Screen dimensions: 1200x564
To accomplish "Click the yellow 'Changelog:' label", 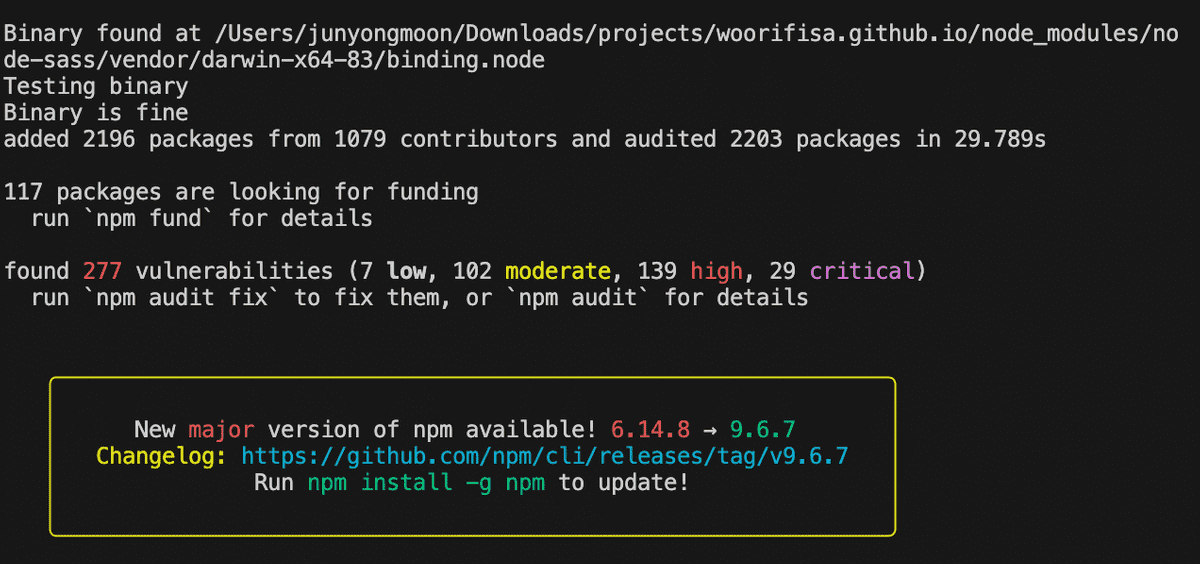I will coord(162,457).
